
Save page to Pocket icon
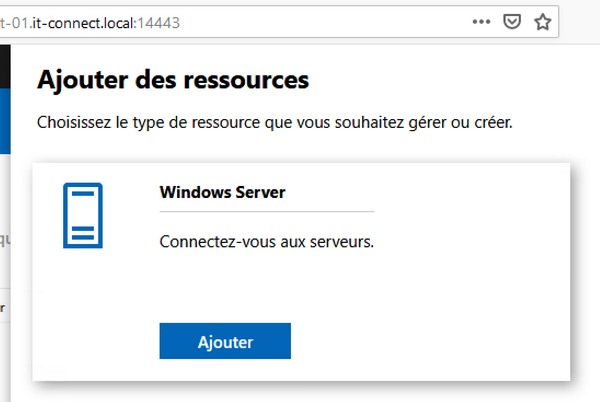coord(512,21)
